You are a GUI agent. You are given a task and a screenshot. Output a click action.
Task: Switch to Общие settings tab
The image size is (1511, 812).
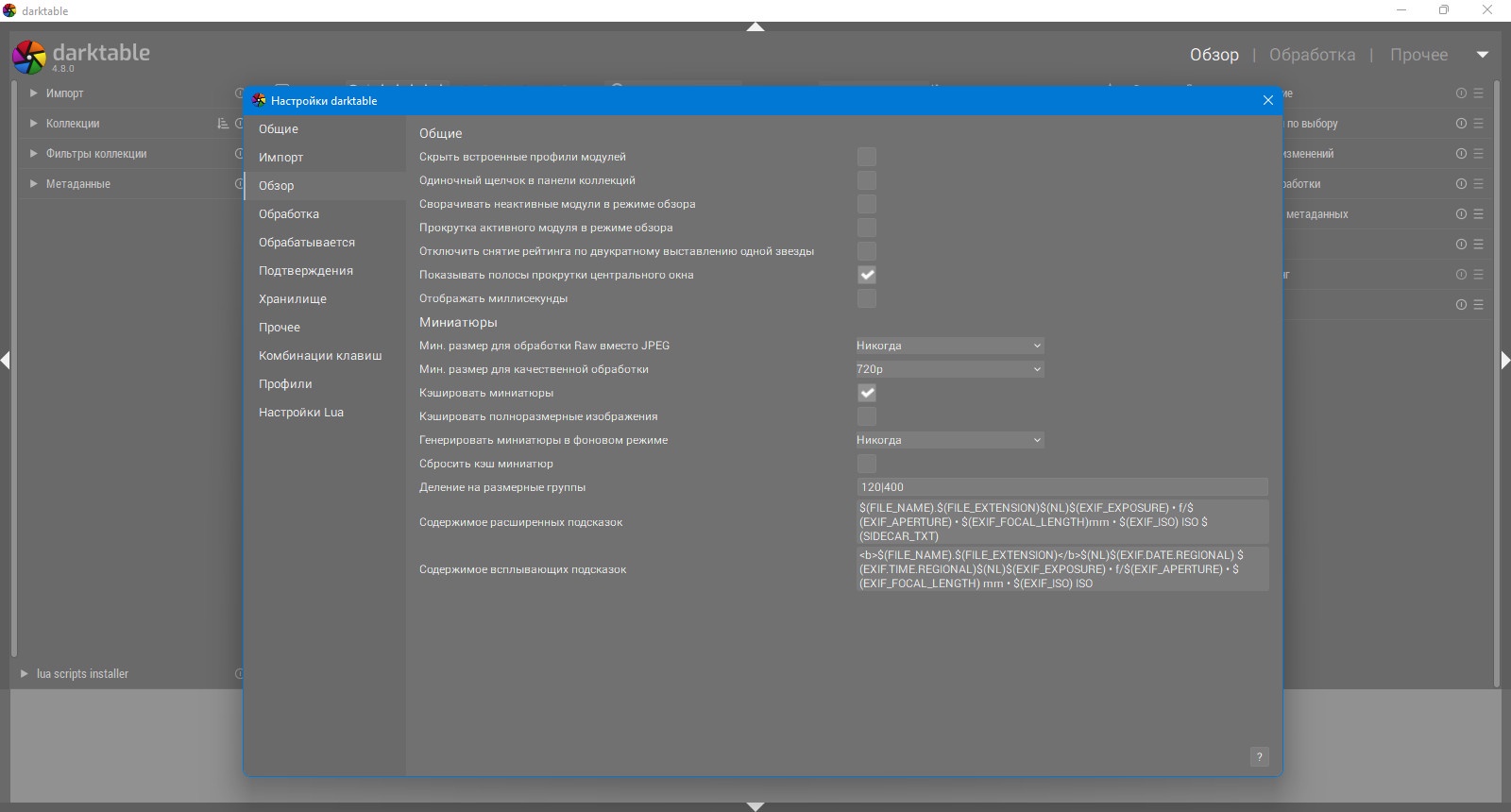(325, 129)
